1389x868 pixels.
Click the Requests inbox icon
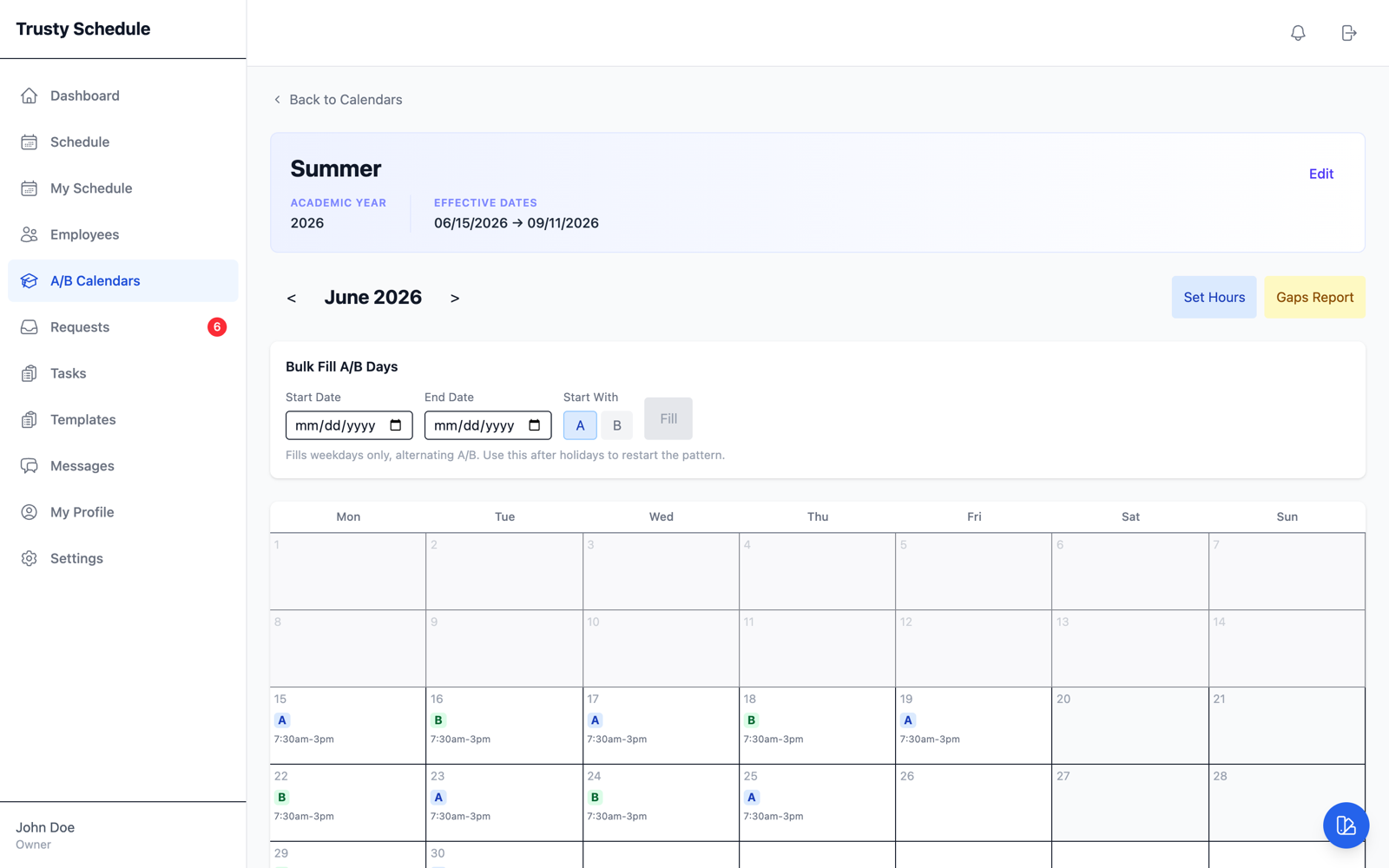click(30, 327)
